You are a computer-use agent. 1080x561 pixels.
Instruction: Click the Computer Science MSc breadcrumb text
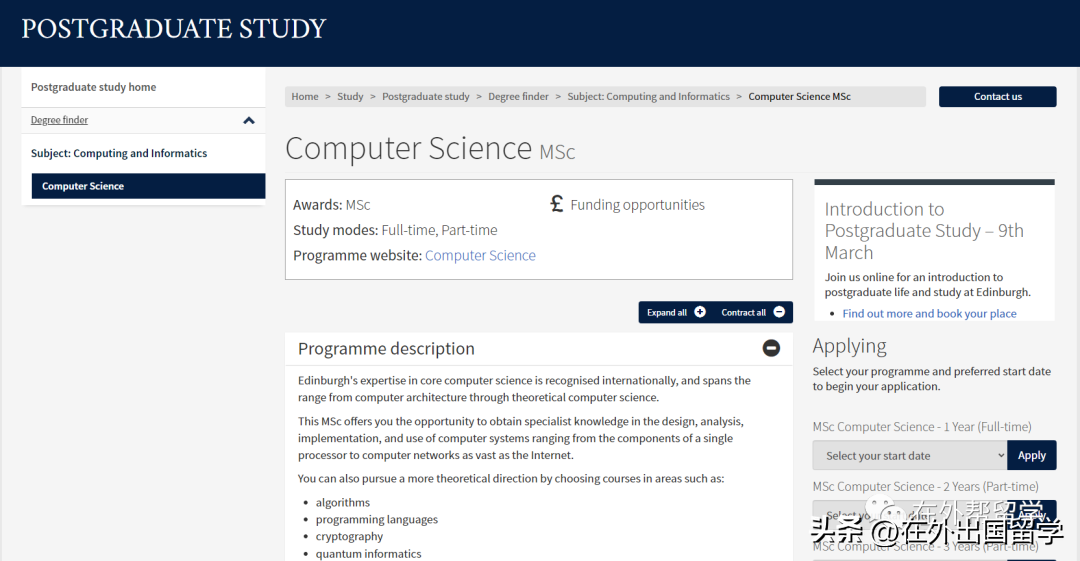coord(800,96)
